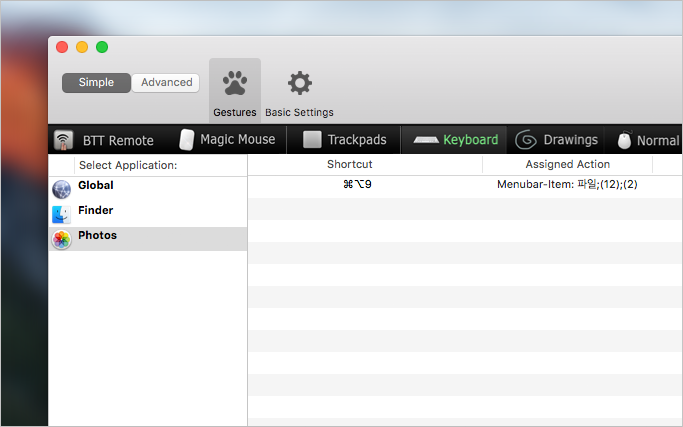This screenshot has width=683, height=427.
Task: Click the Magic Mouse device icon
Action: click(186, 139)
